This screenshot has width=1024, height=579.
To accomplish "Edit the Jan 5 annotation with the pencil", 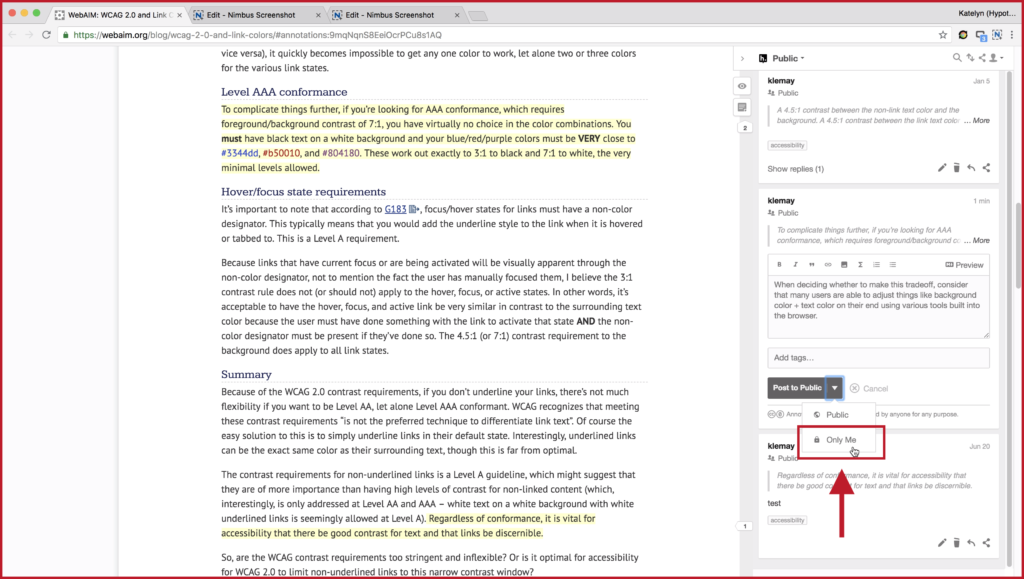I will click(x=942, y=168).
